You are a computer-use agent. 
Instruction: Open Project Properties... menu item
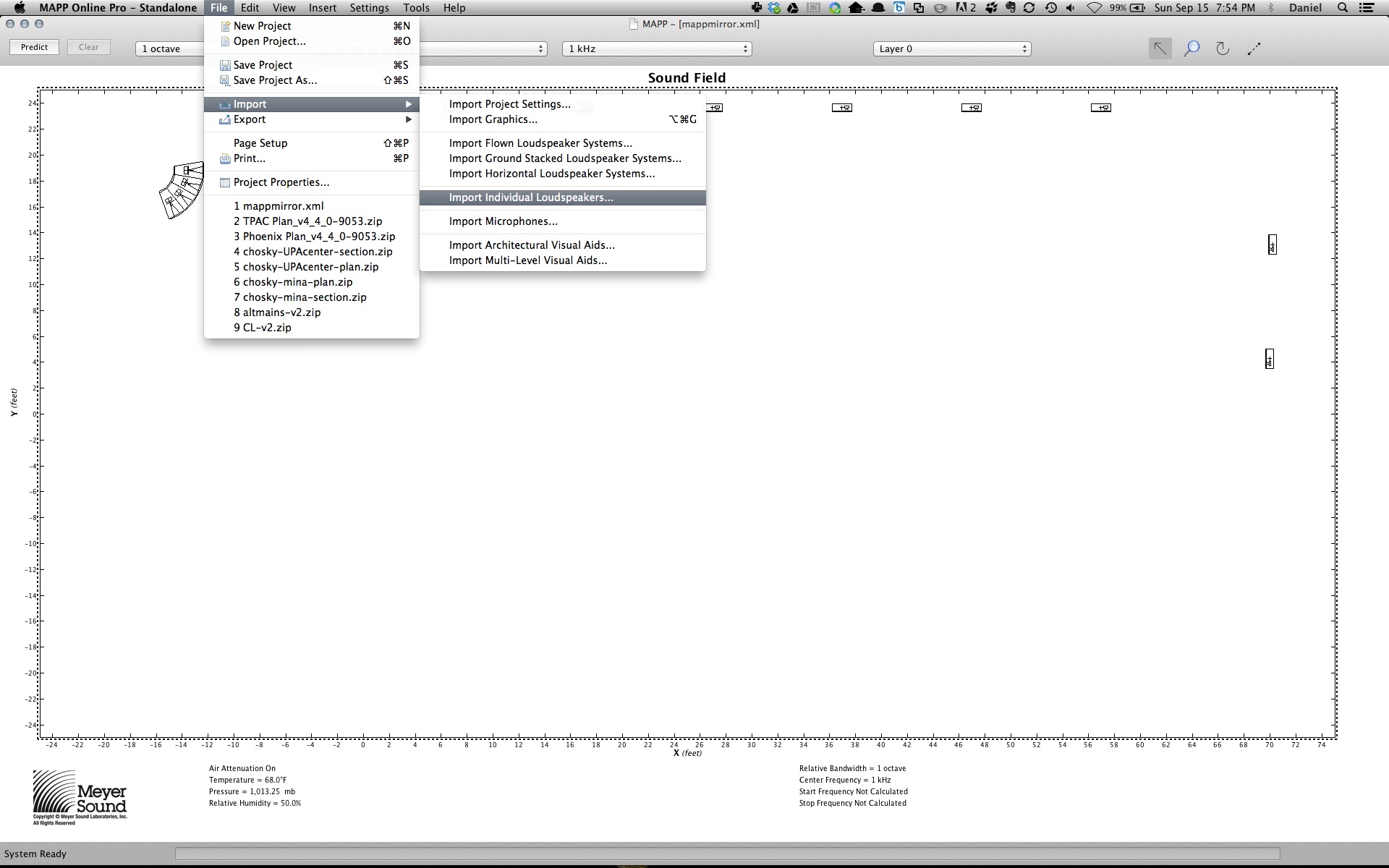[x=312, y=182]
